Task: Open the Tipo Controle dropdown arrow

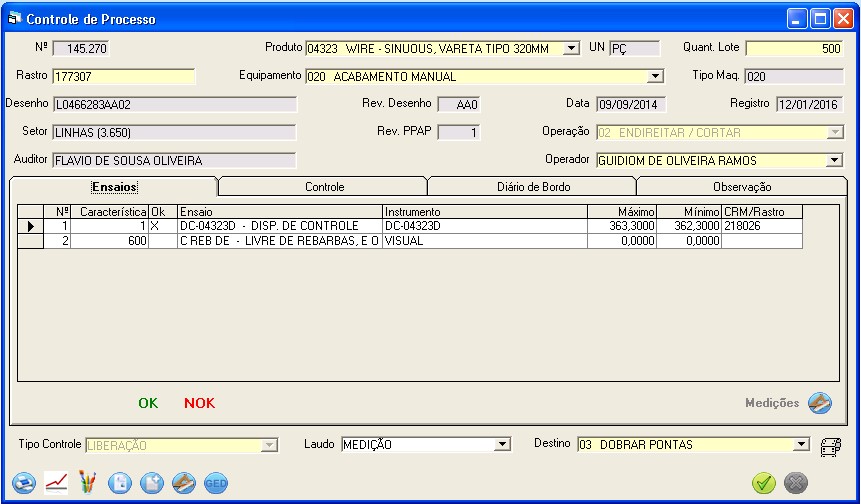Action: (269, 445)
